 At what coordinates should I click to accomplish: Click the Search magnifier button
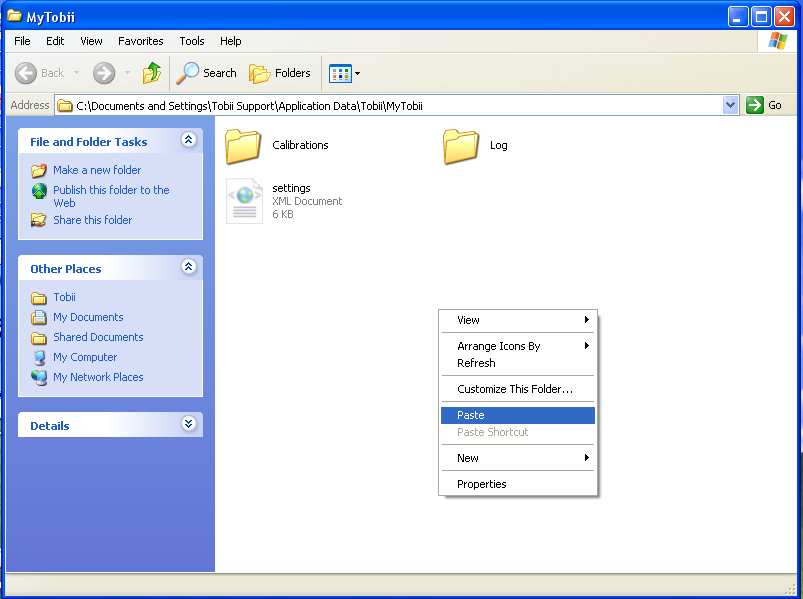[x=206, y=73]
